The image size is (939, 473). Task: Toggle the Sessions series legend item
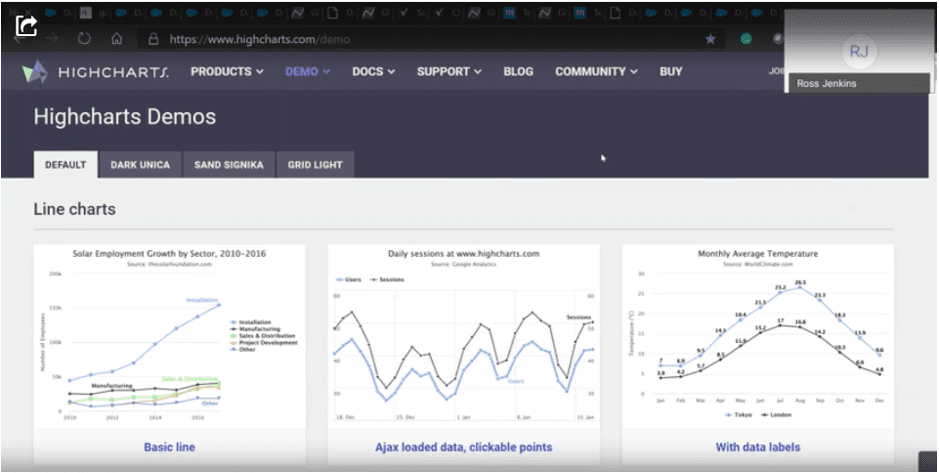[388, 280]
